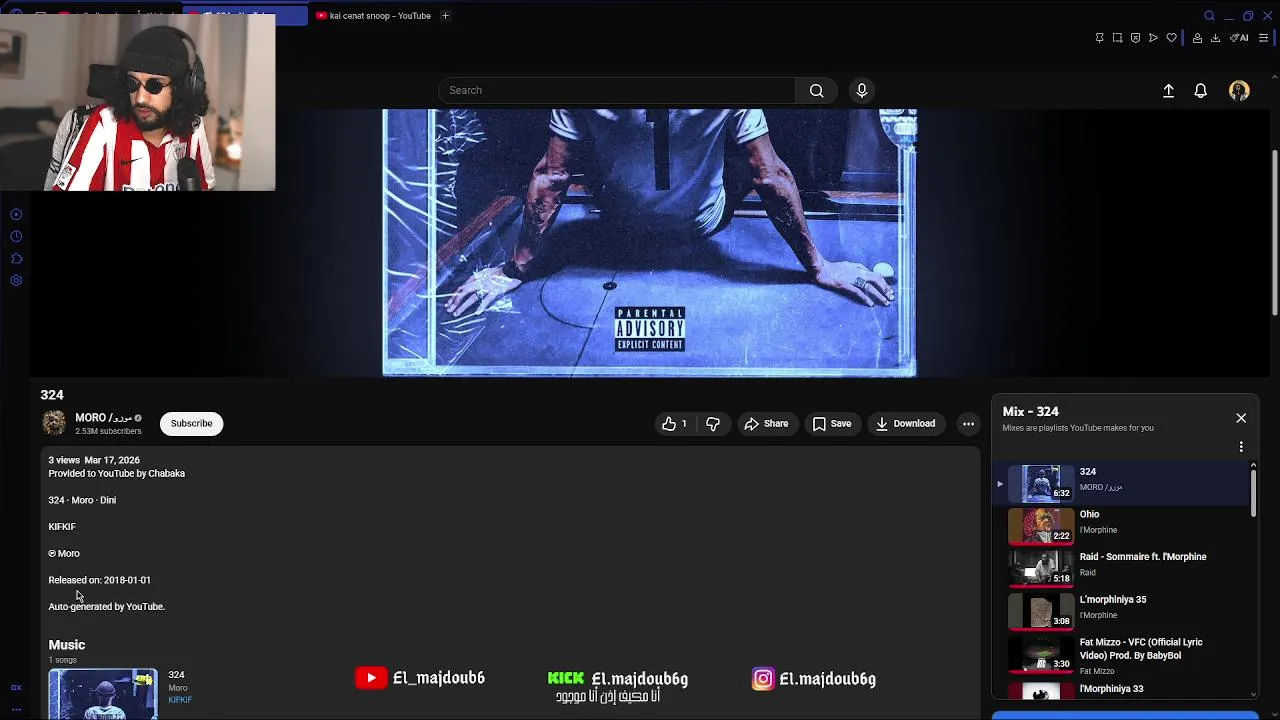The image size is (1280, 720).
Task: Subscribe to MORO channel
Action: (191, 423)
